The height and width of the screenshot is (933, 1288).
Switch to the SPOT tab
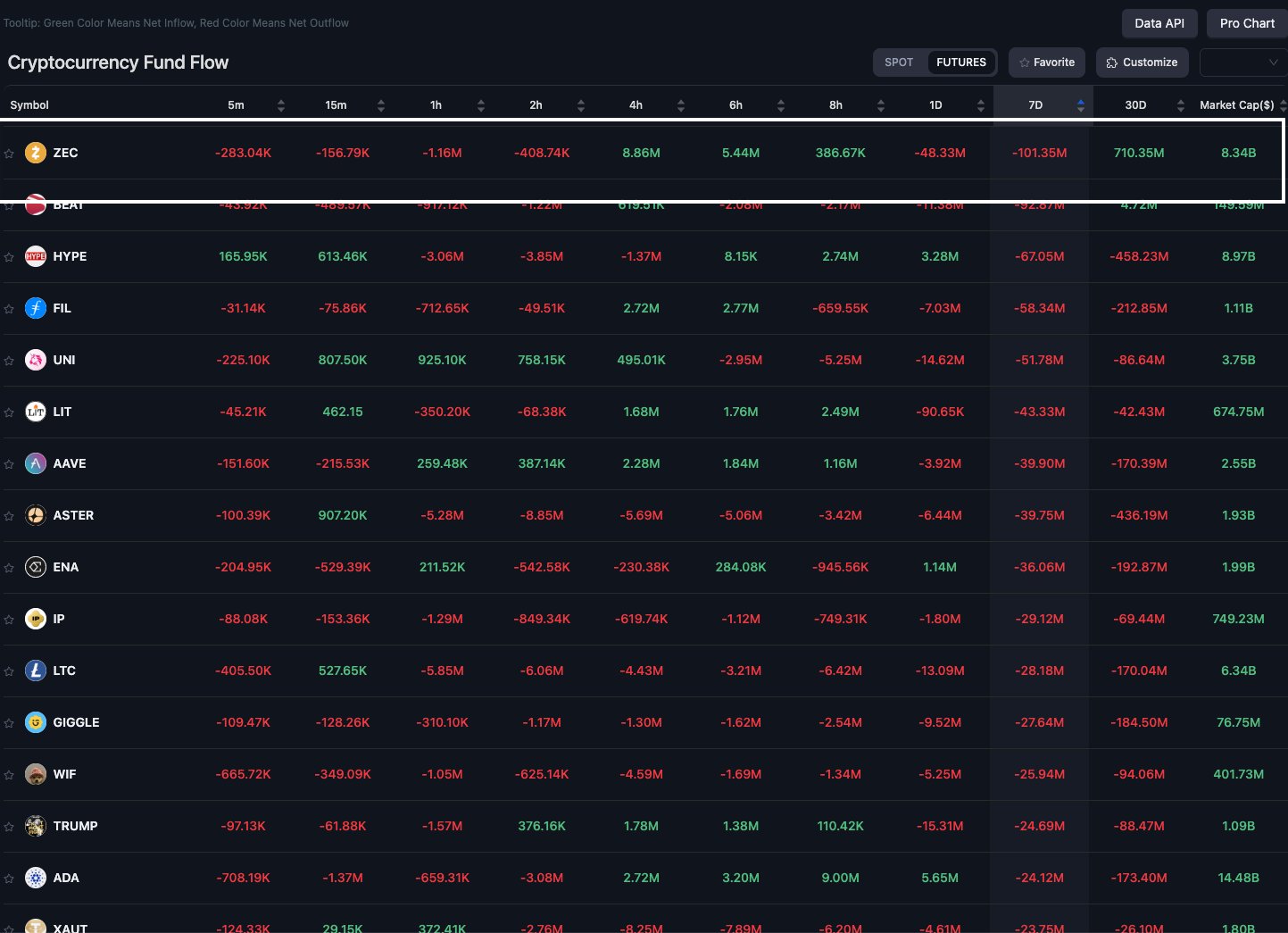898,62
